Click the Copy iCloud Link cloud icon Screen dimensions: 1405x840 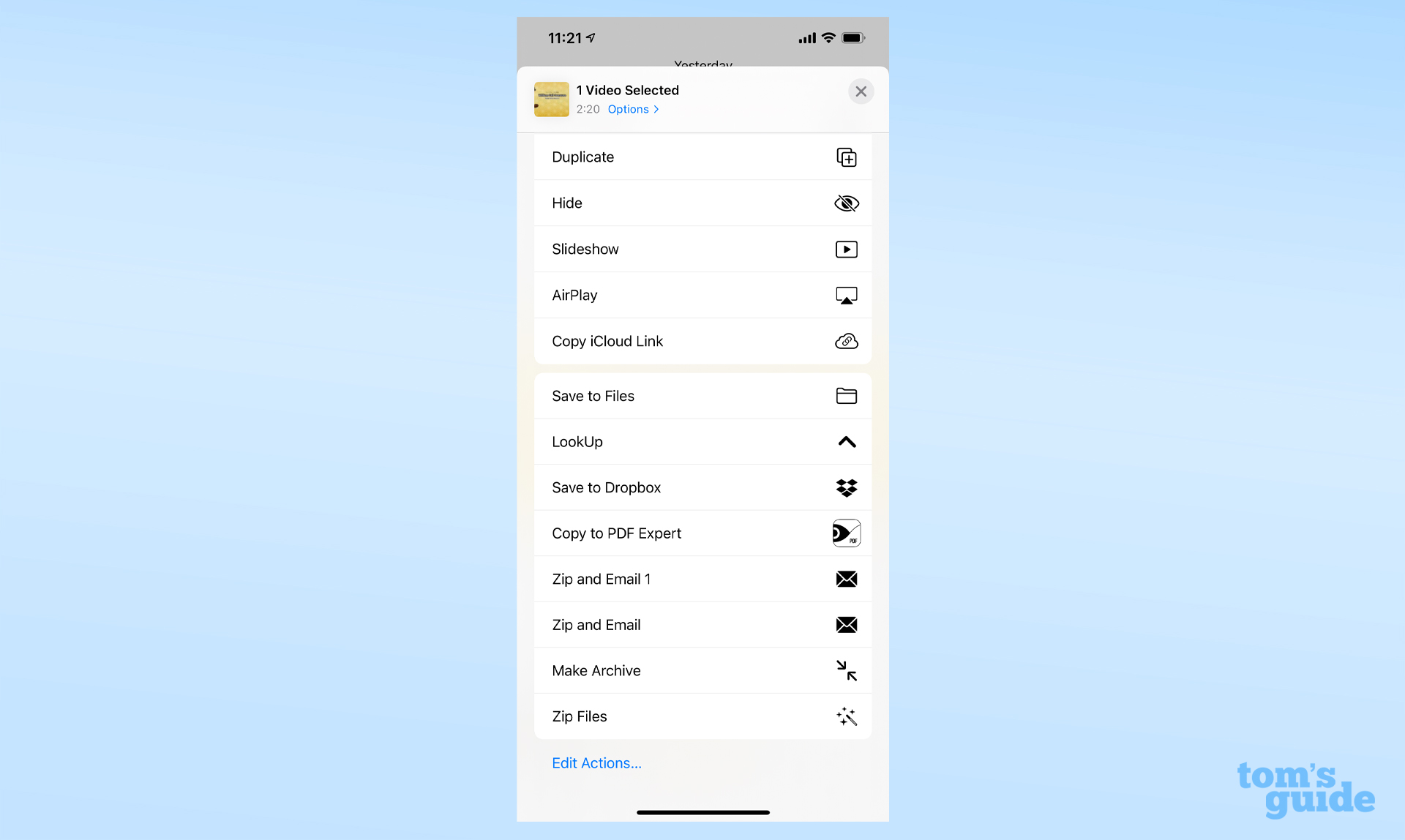coord(846,341)
